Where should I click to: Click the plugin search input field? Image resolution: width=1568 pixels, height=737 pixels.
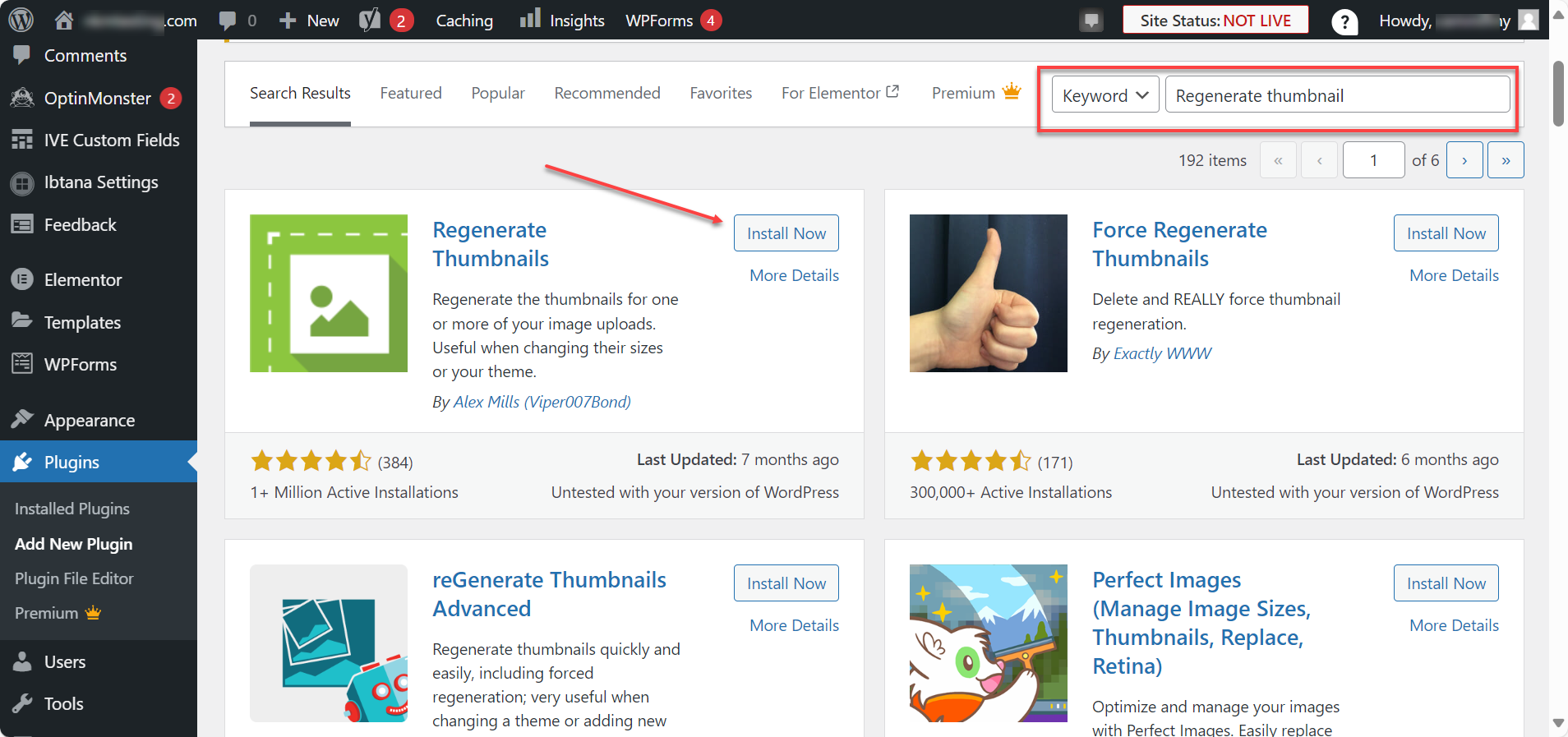point(1337,94)
